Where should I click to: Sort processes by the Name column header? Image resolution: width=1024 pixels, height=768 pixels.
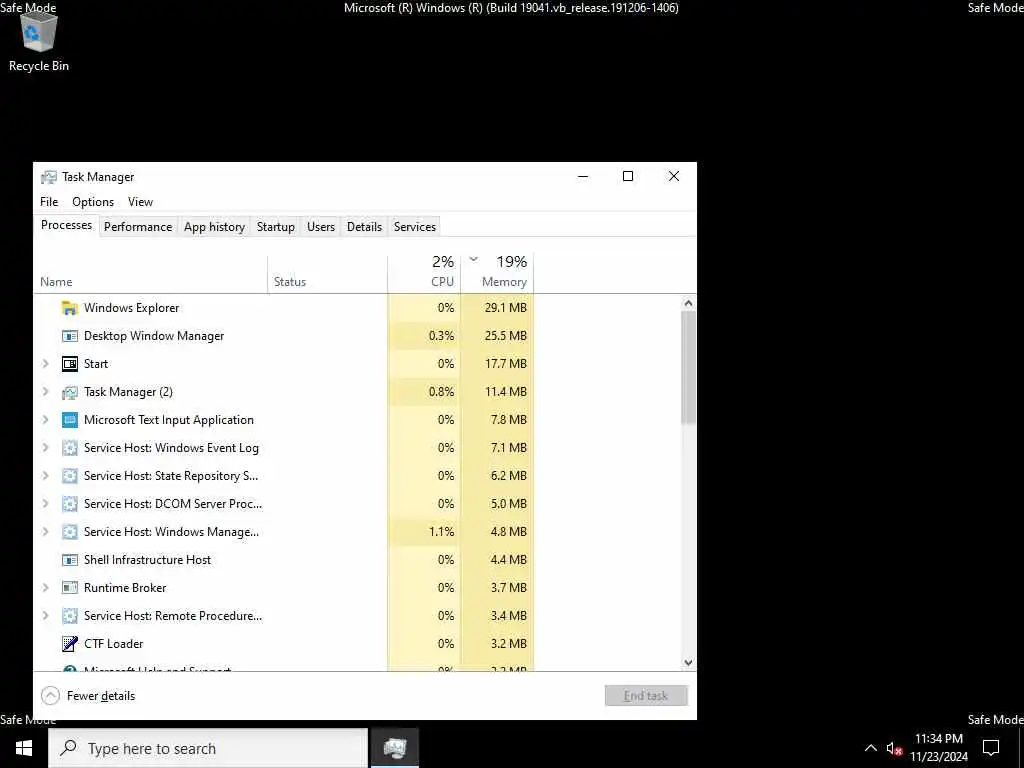click(x=150, y=274)
